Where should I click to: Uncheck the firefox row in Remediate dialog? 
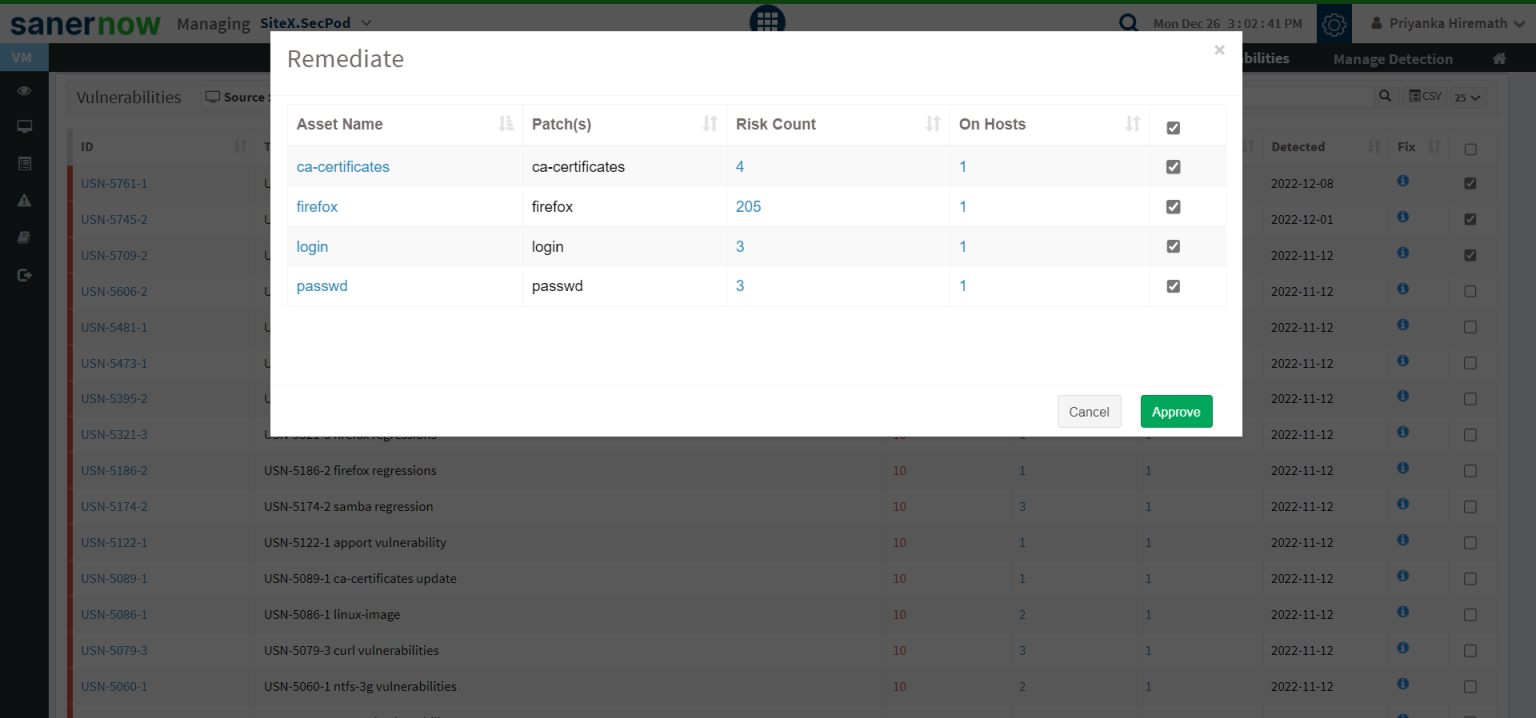[x=1172, y=206]
